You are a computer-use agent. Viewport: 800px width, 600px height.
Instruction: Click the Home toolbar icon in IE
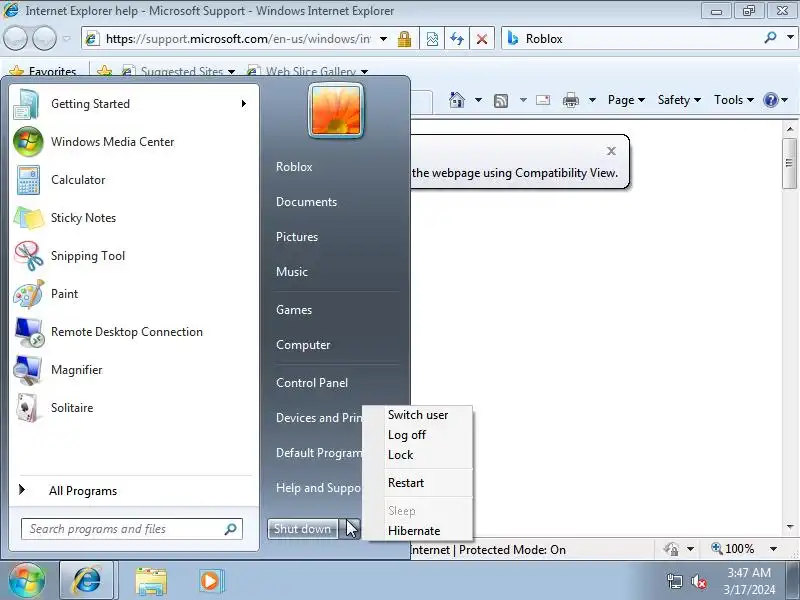tap(457, 100)
